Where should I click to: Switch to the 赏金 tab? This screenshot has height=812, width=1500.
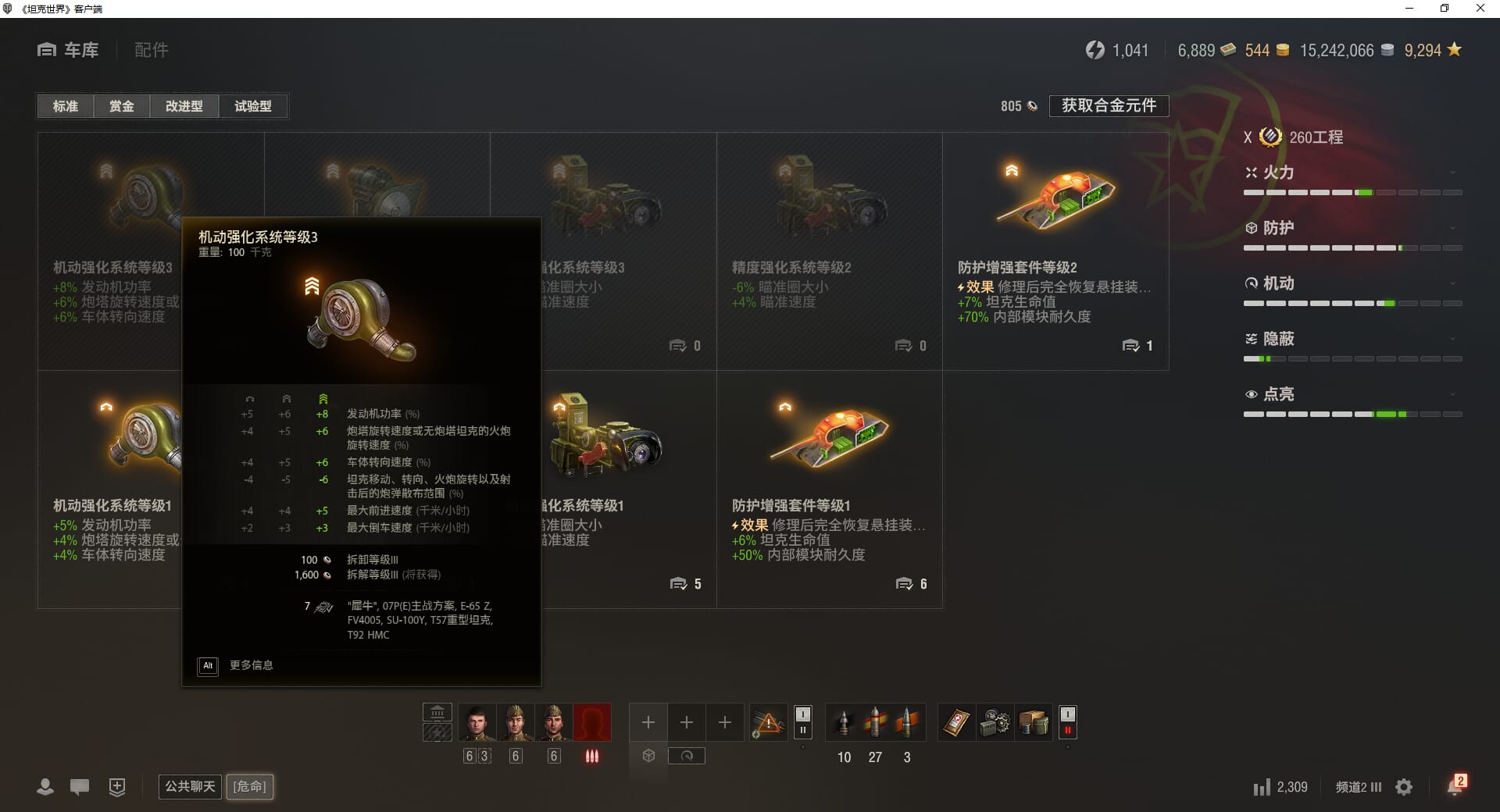click(x=121, y=106)
